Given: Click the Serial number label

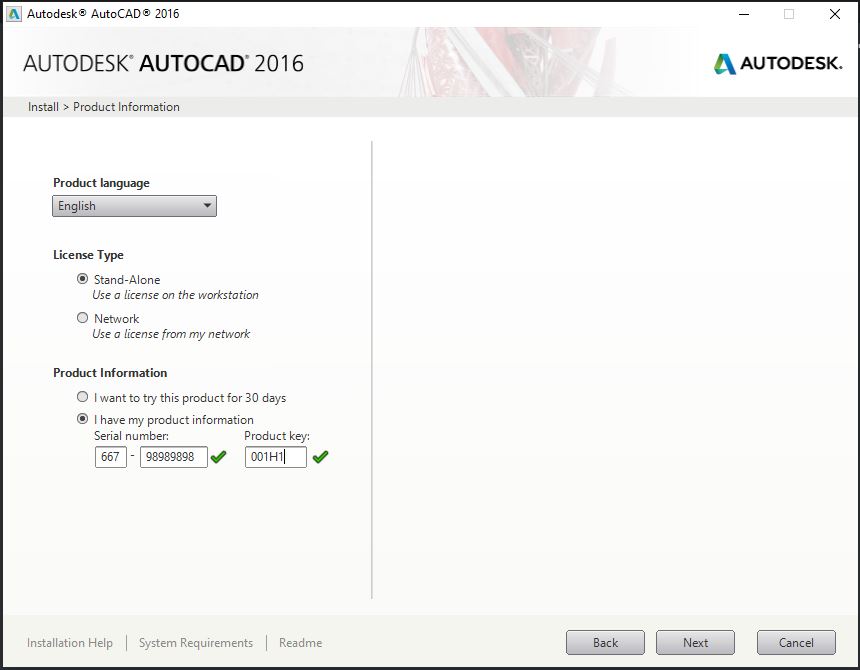Looking at the screenshot, I should [x=132, y=436].
